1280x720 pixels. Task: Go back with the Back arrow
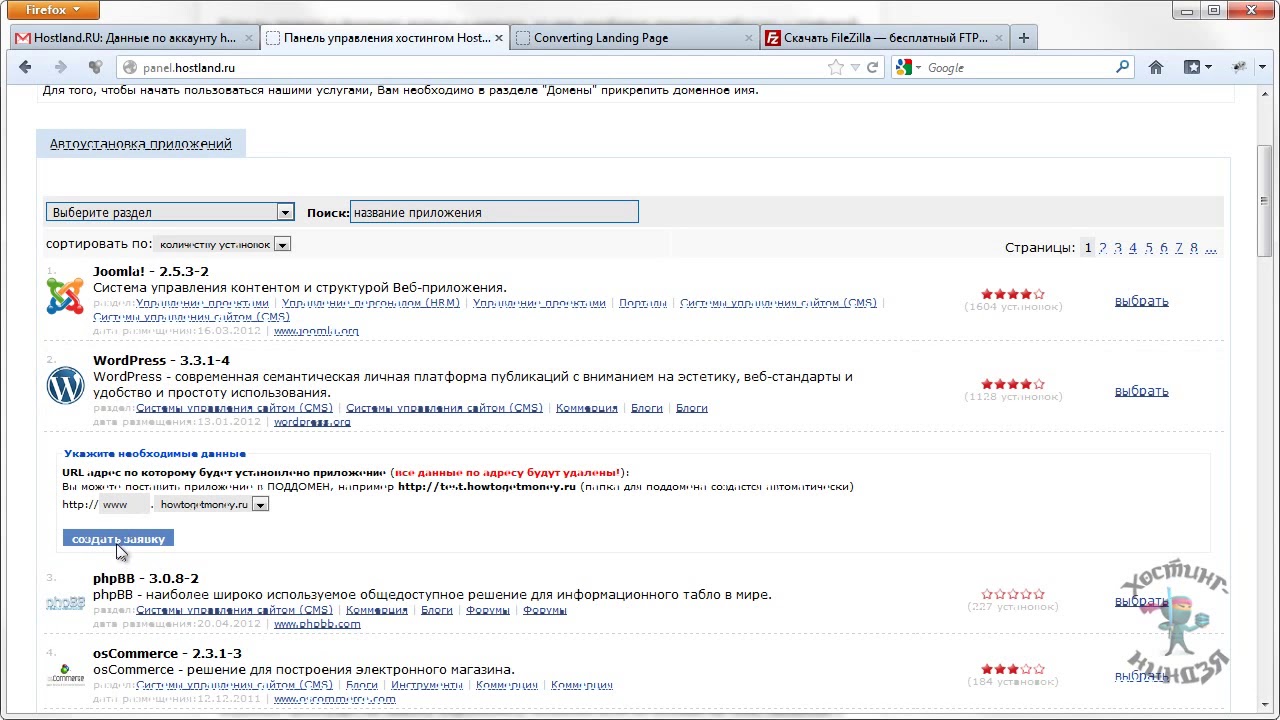coord(26,67)
